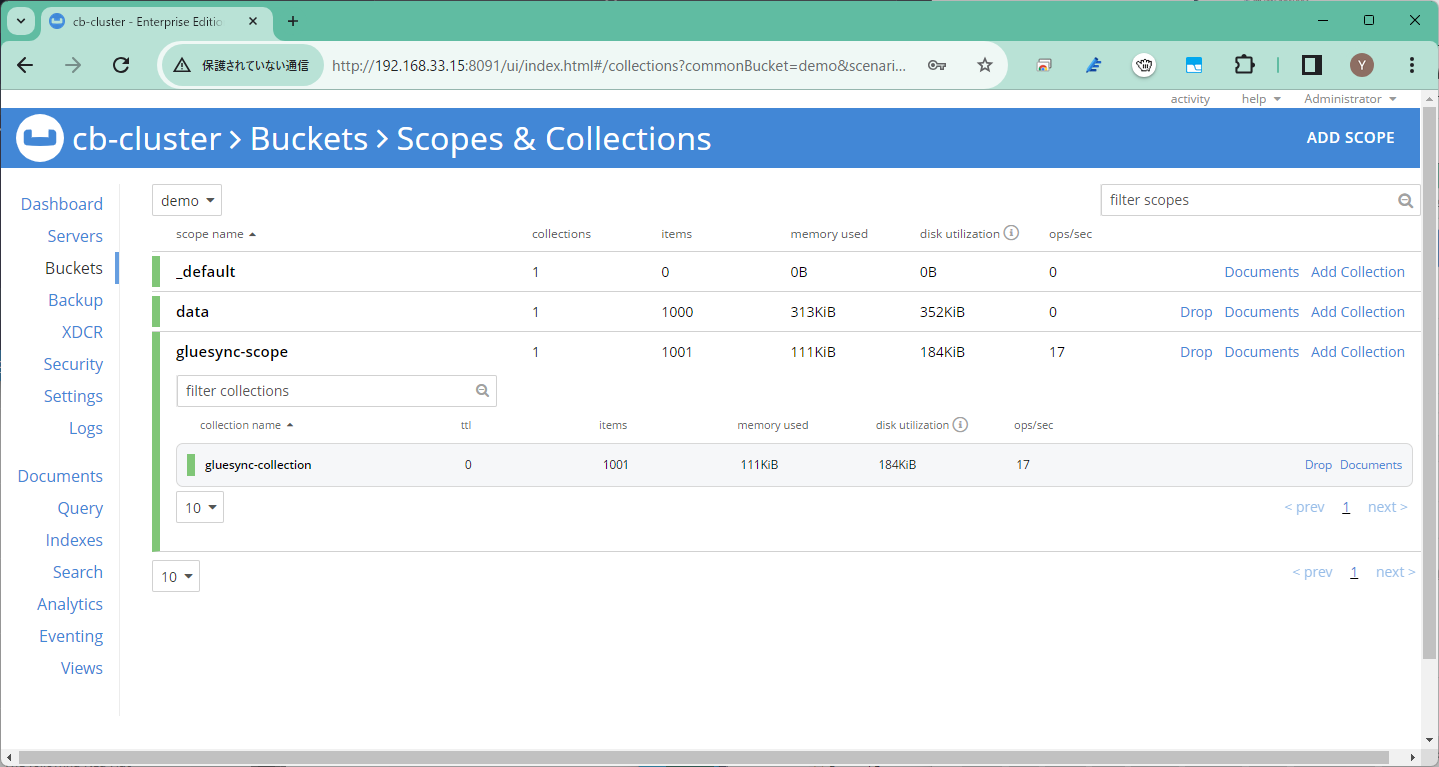Image resolution: width=1439 pixels, height=767 pixels.
Task: Click the not-secure warning icon in address bar
Action: point(182,65)
